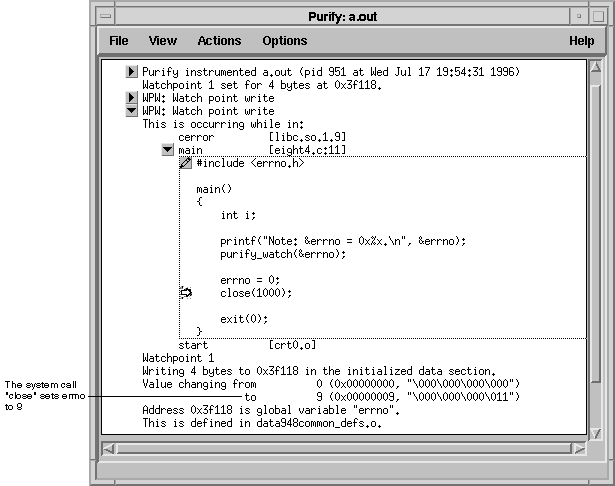
Task: Maximize the Purify window
Action: (598, 16)
